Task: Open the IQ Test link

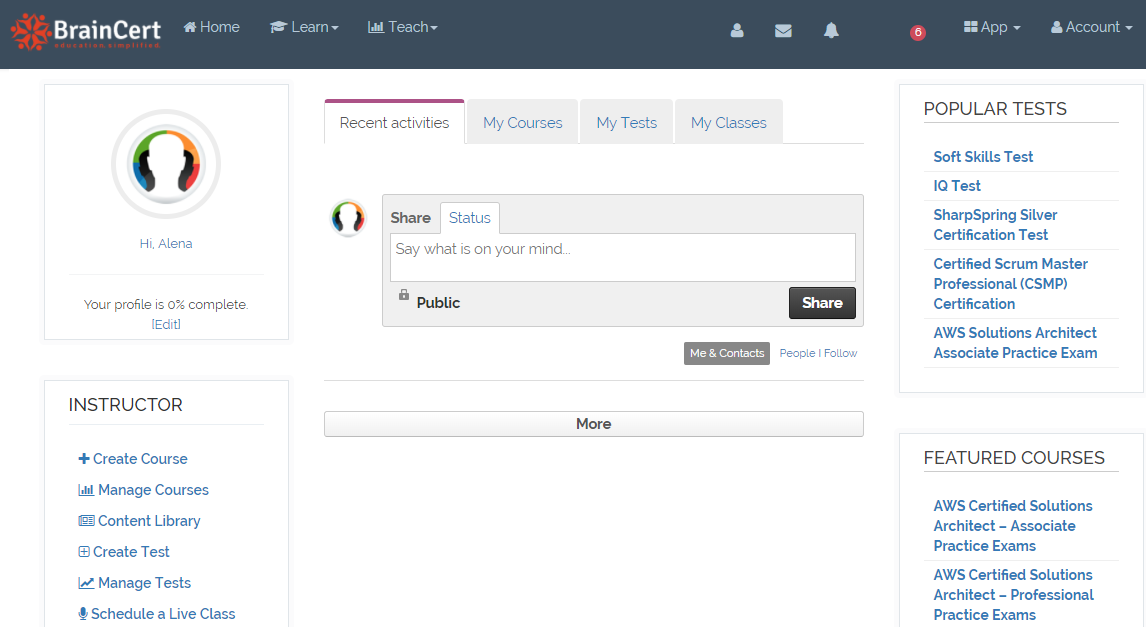Action: pos(957,186)
